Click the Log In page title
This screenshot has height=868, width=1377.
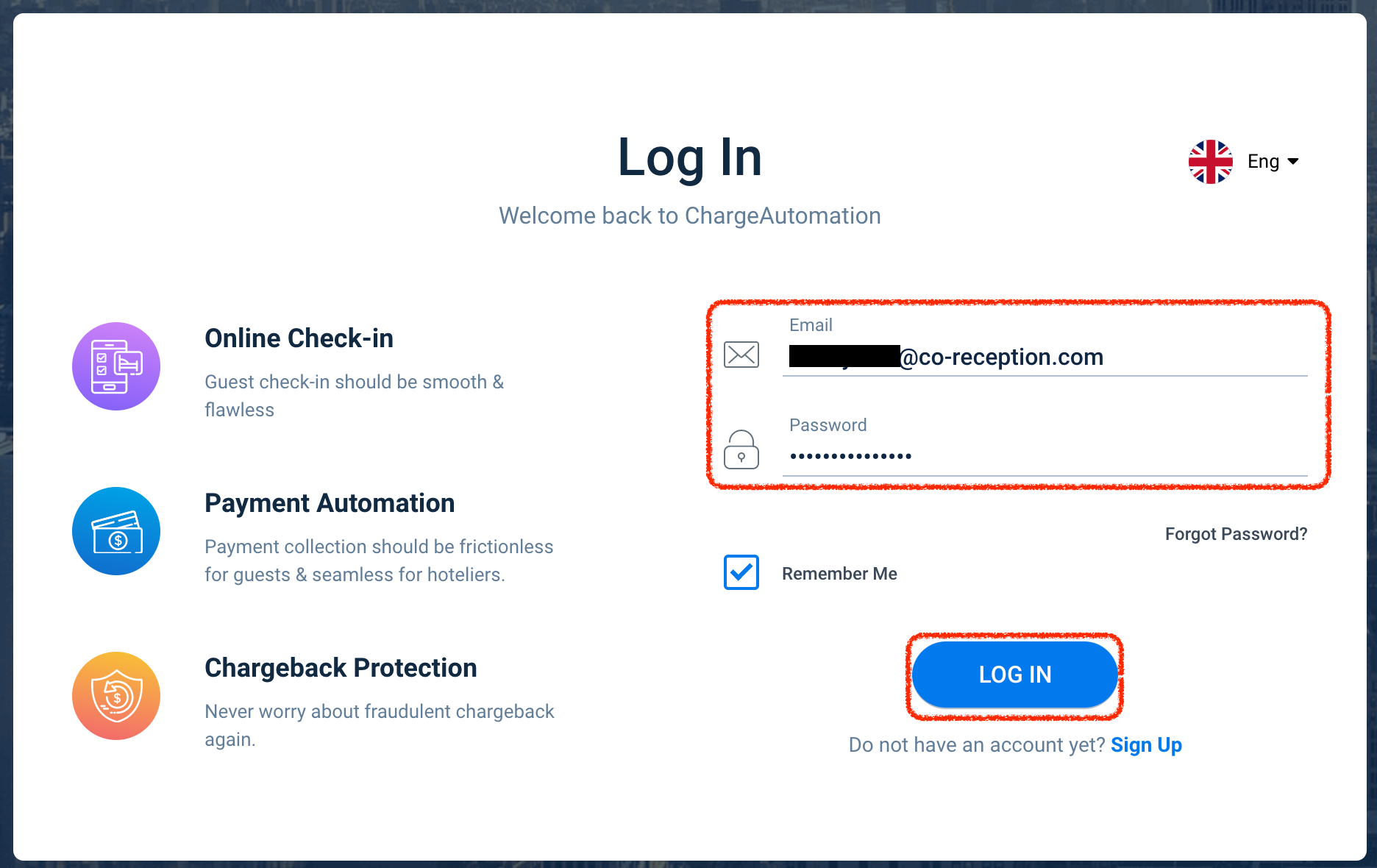pyautogui.click(x=689, y=157)
